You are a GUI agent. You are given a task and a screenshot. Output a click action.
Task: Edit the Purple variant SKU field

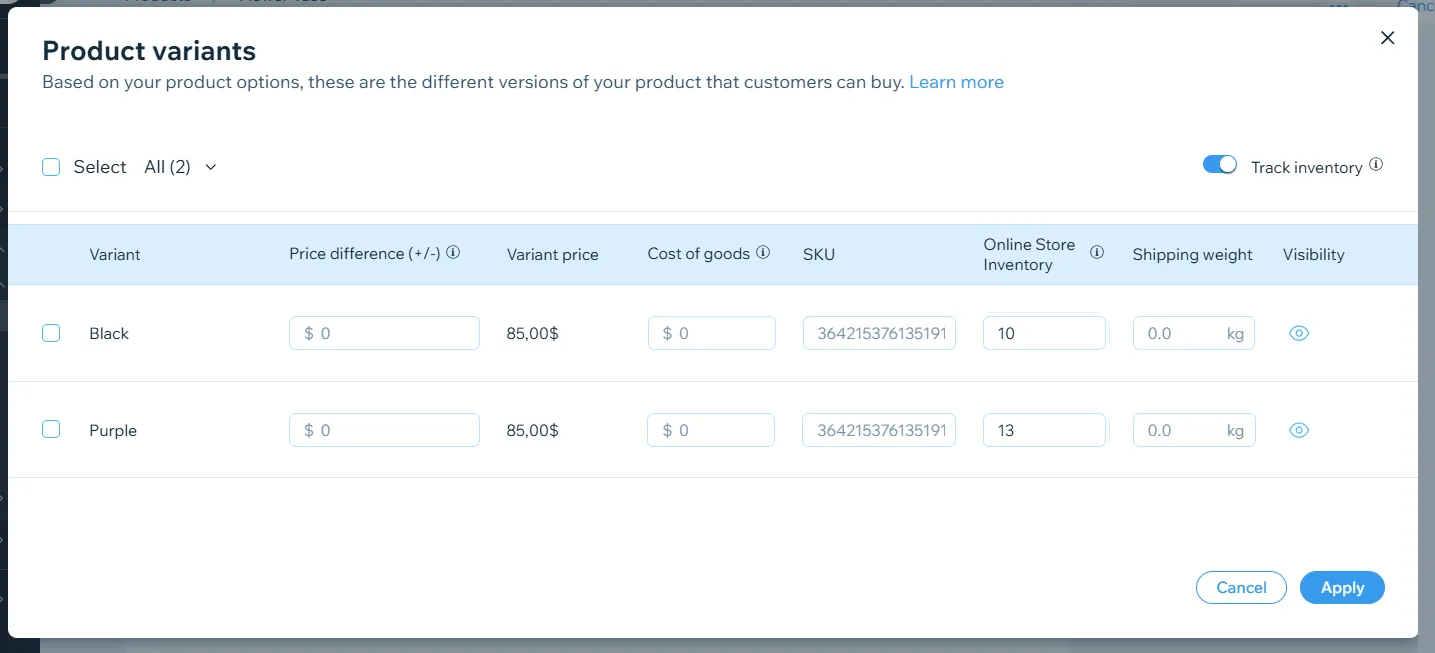879,430
